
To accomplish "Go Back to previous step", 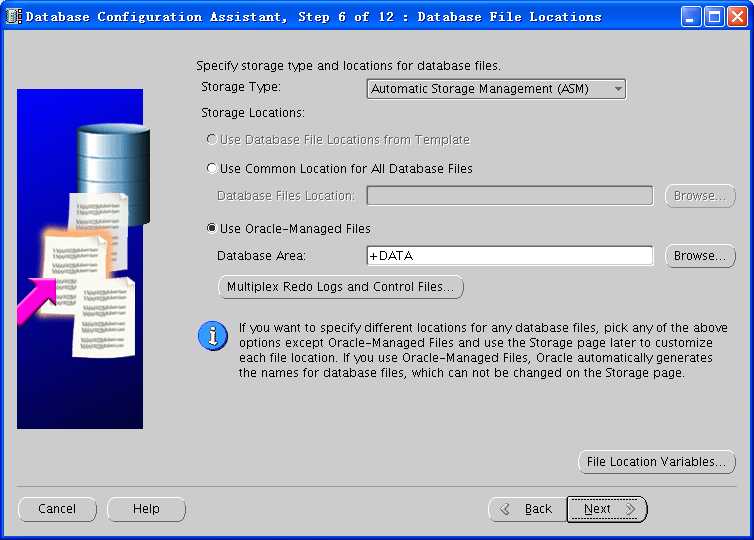I will (528, 509).
